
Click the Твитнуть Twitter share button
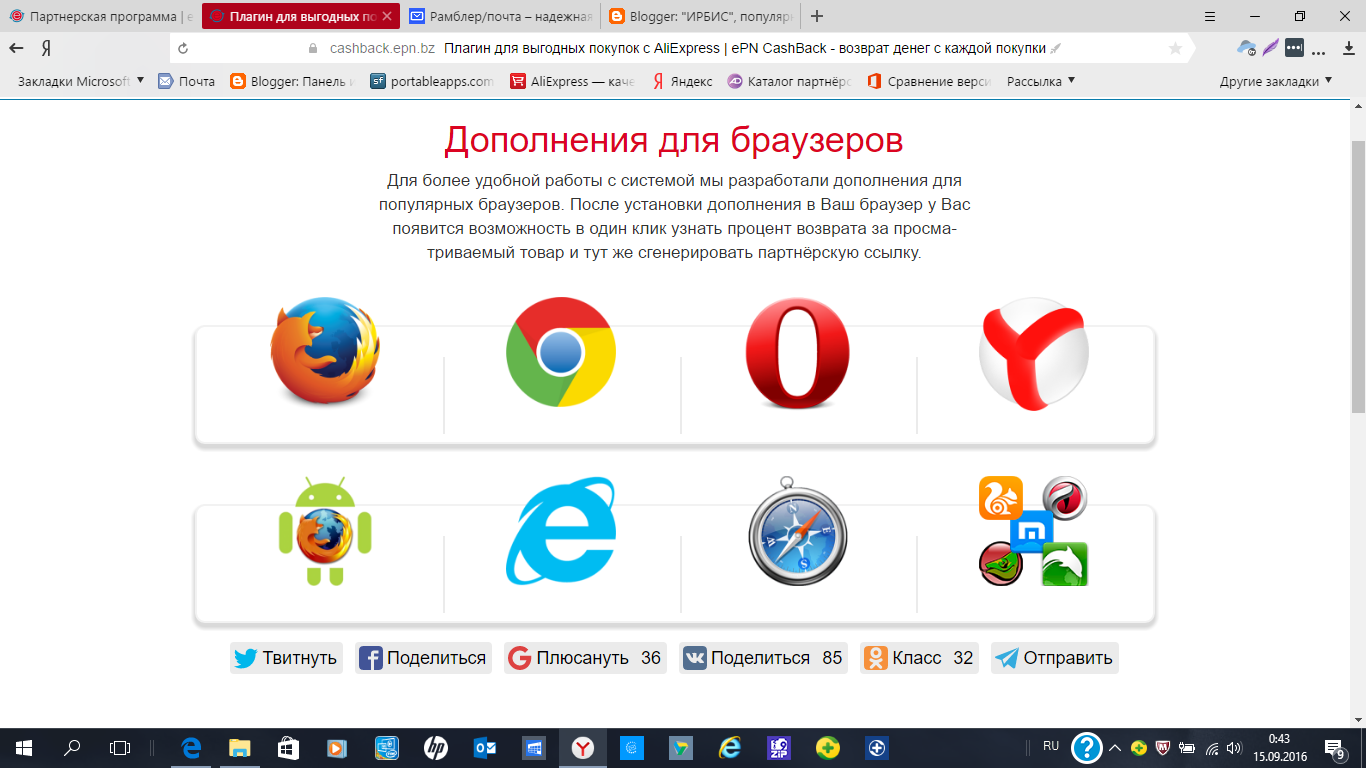tap(286, 658)
